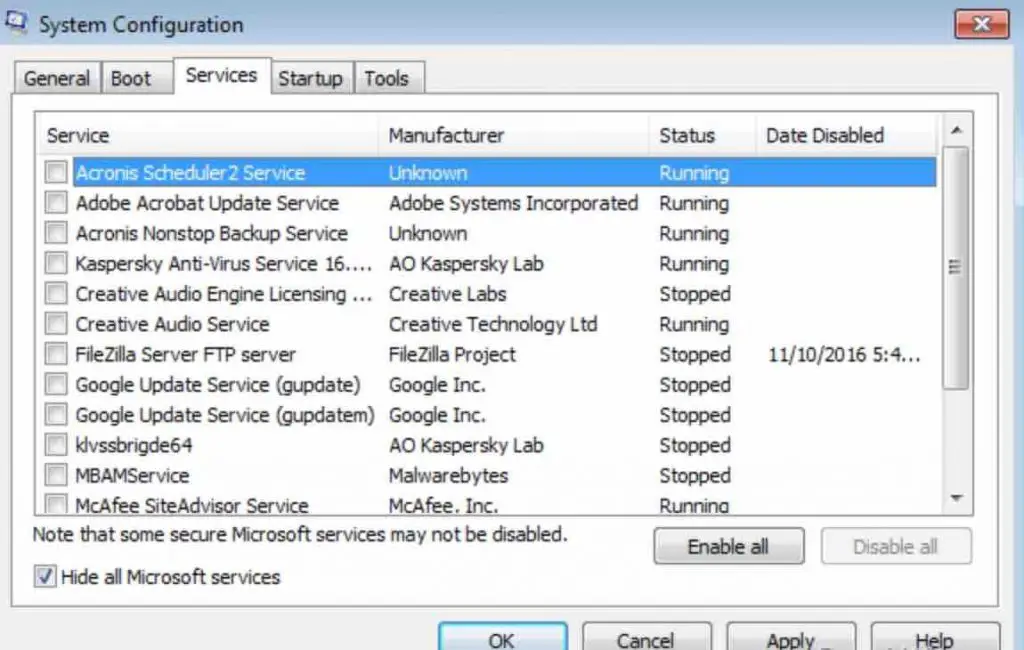Image resolution: width=1024 pixels, height=650 pixels.
Task: Click the OK button
Action: click(502, 638)
